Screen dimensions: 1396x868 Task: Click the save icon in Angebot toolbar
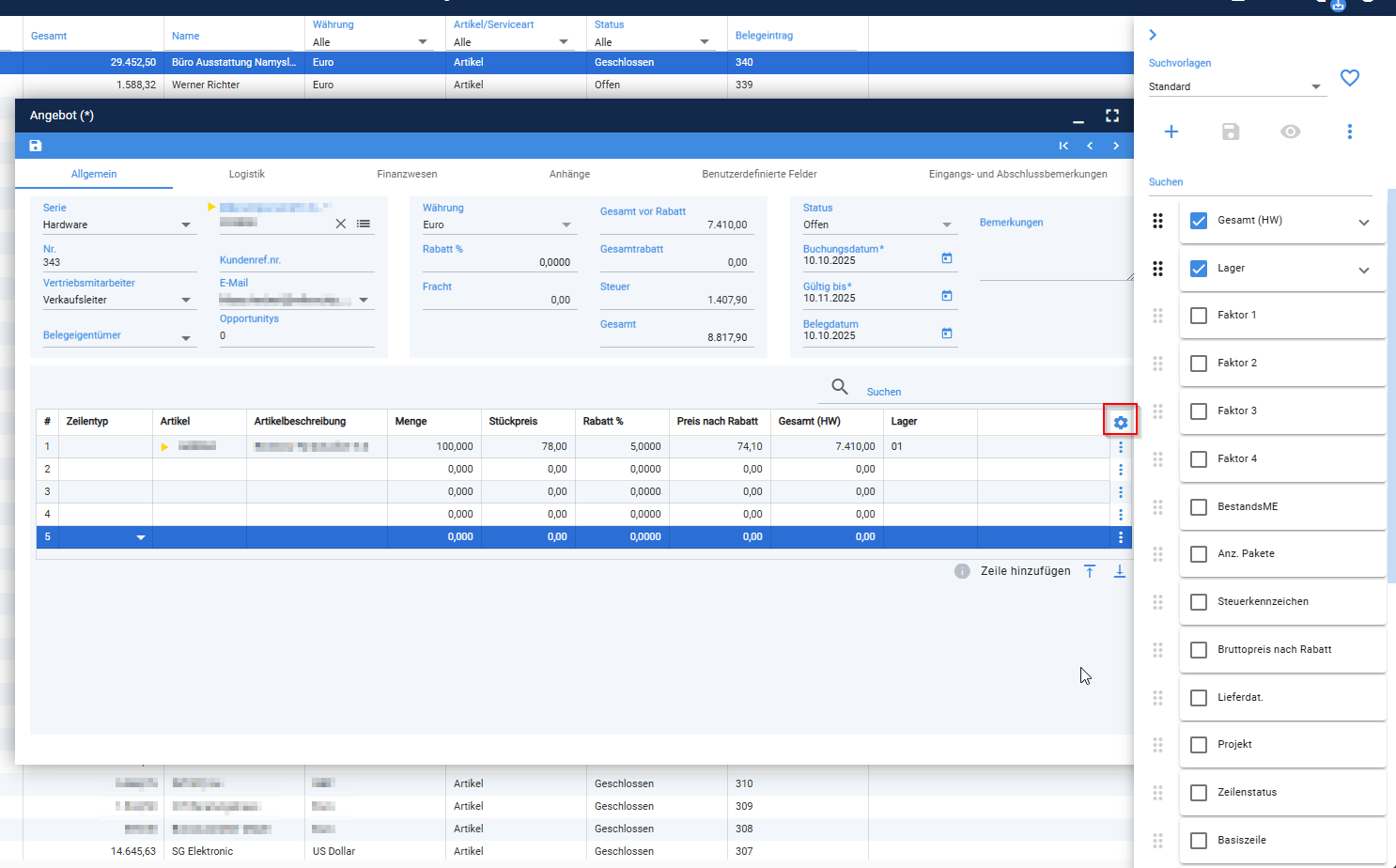click(36, 146)
